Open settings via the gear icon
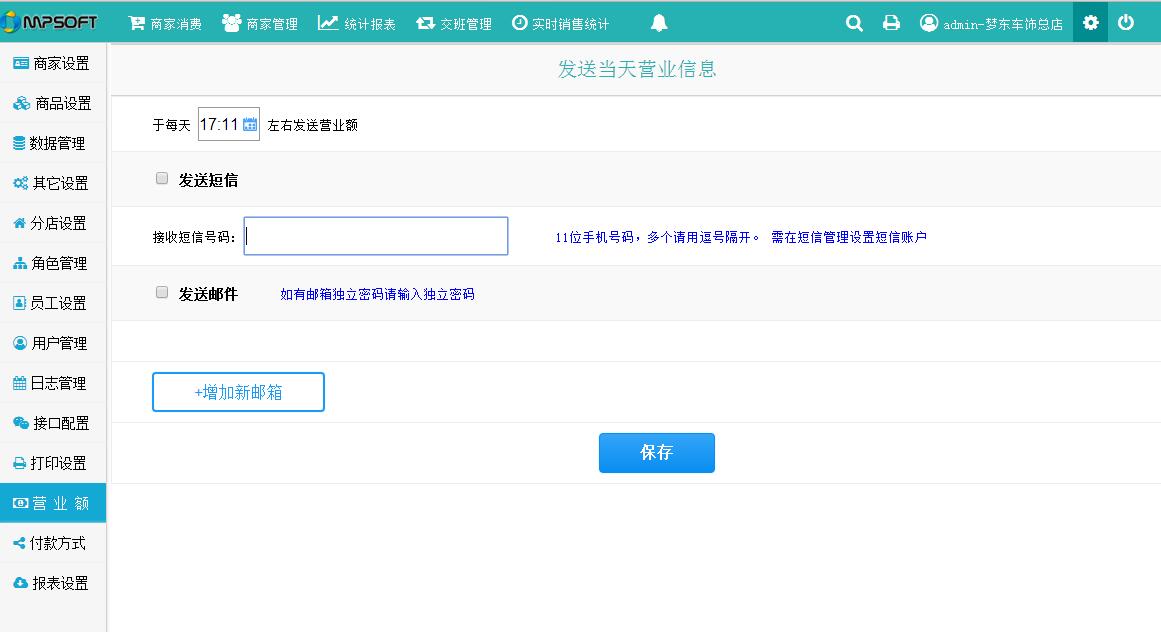The image size is (1161, 632). [1090, 22]
